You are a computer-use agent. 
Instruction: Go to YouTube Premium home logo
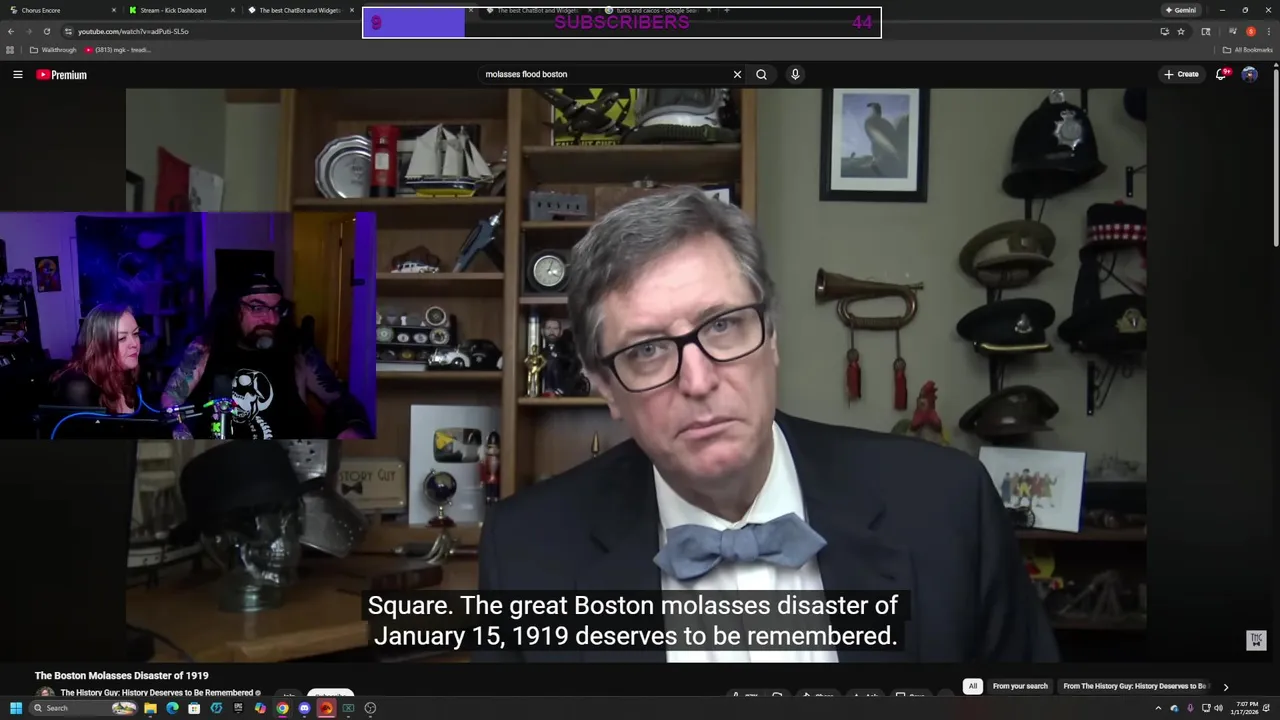pyautogui.click(x=62, y=75)
